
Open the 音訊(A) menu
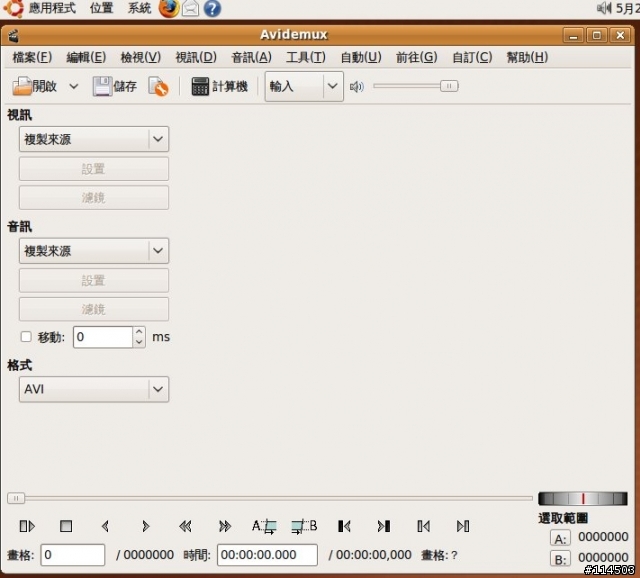(x=251, y=57)
